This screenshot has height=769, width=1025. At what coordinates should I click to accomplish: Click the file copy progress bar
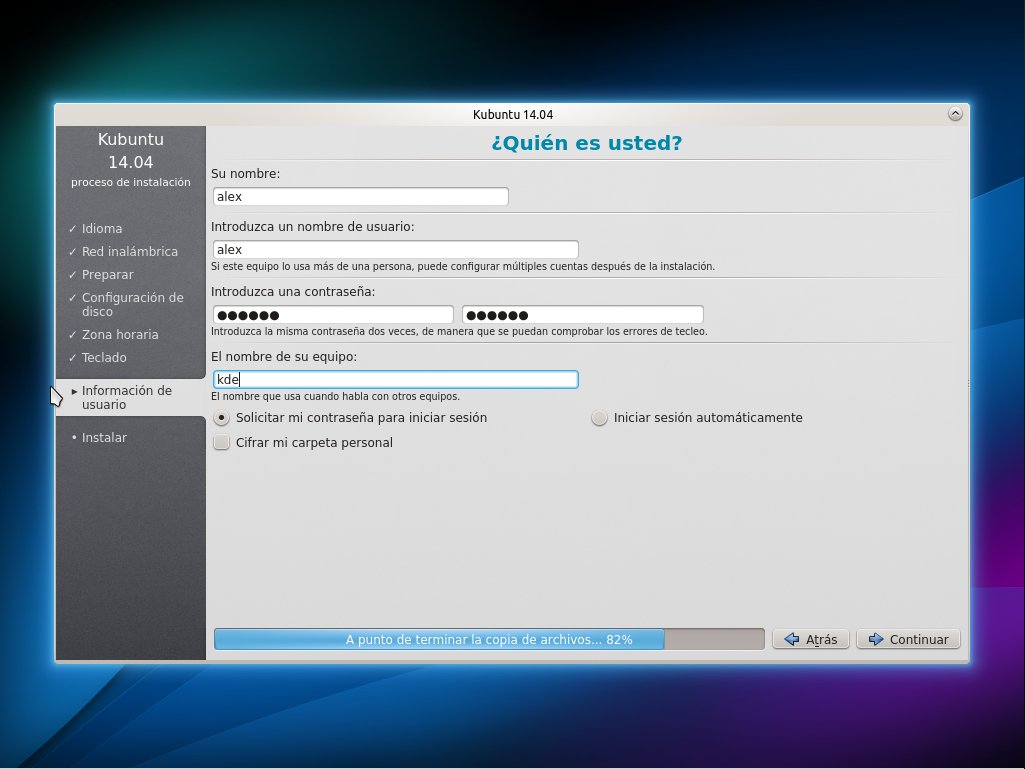489,639
